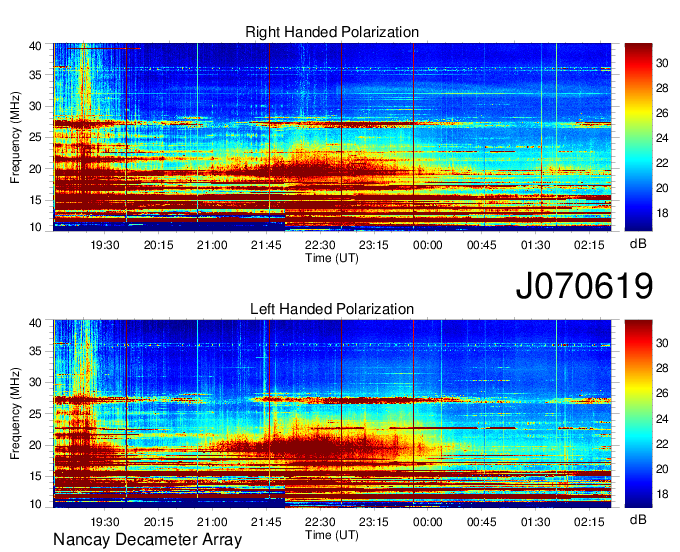Click the 21:00 time tick on Left Handed plot

[212, 522]
